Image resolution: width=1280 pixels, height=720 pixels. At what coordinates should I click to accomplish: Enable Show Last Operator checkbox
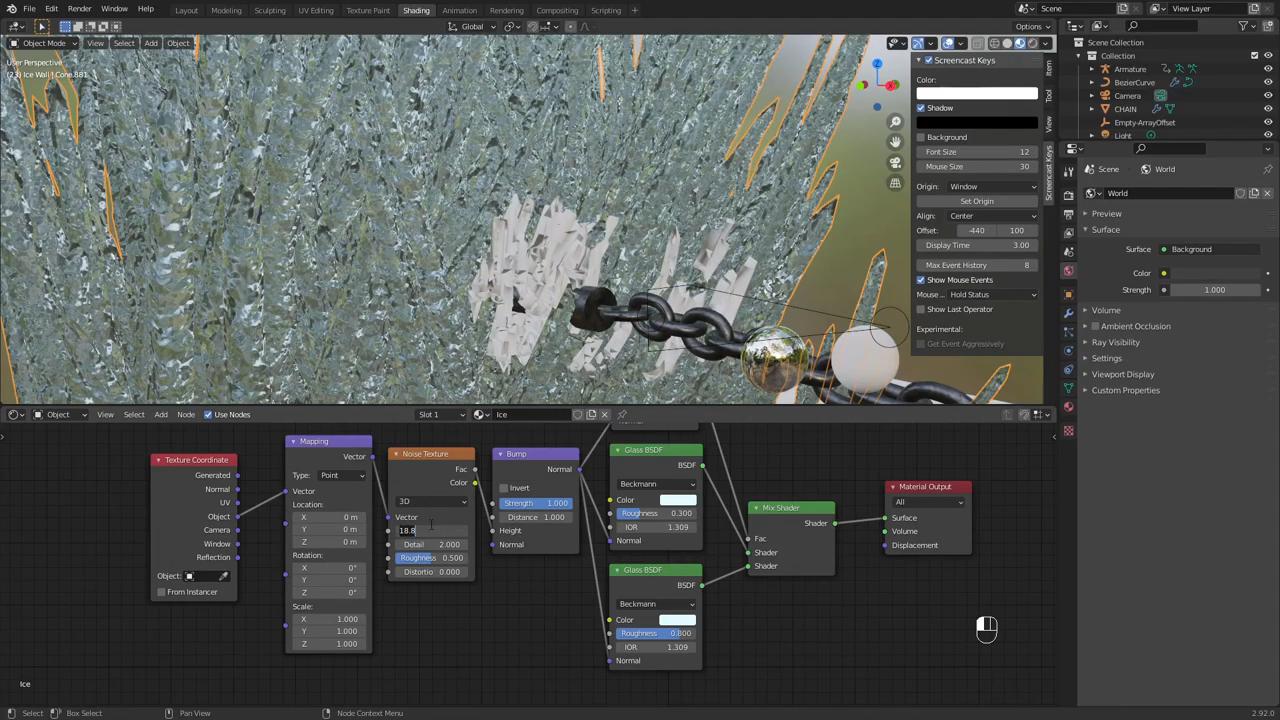[x=921, y=309]
